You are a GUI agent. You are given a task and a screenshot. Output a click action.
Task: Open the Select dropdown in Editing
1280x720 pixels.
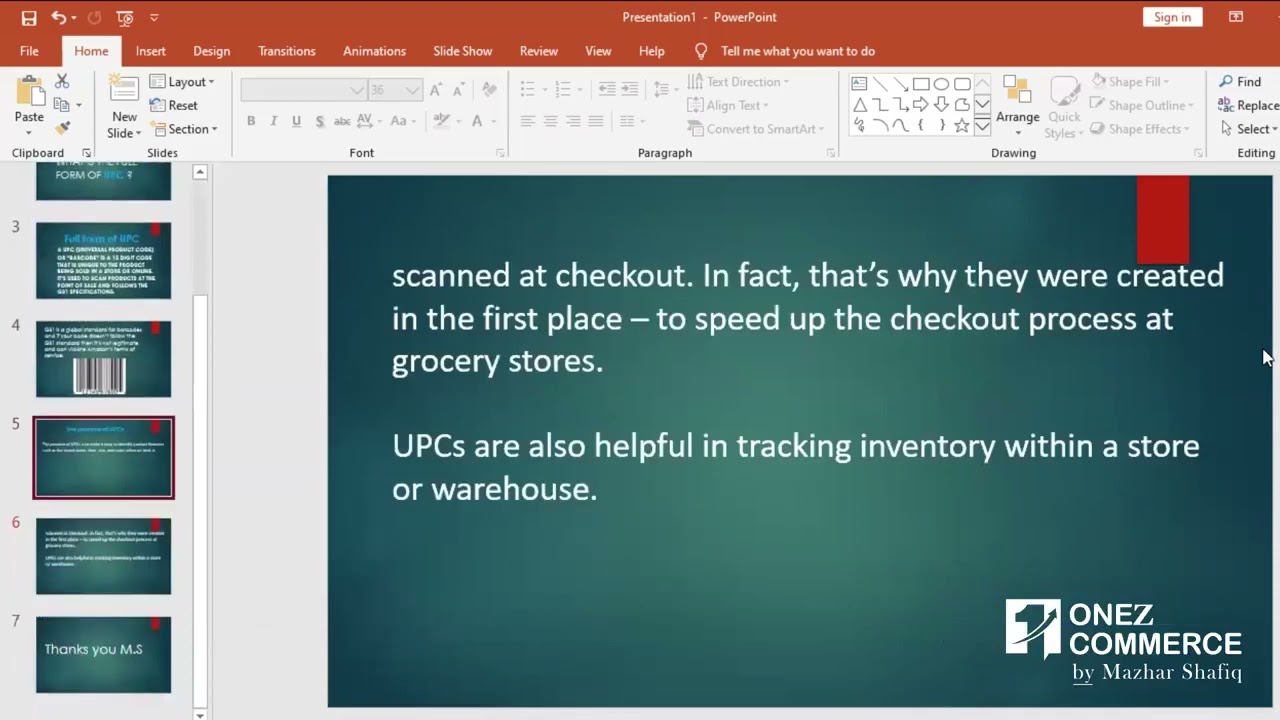pyautogui.click(x=1248, y=129)
